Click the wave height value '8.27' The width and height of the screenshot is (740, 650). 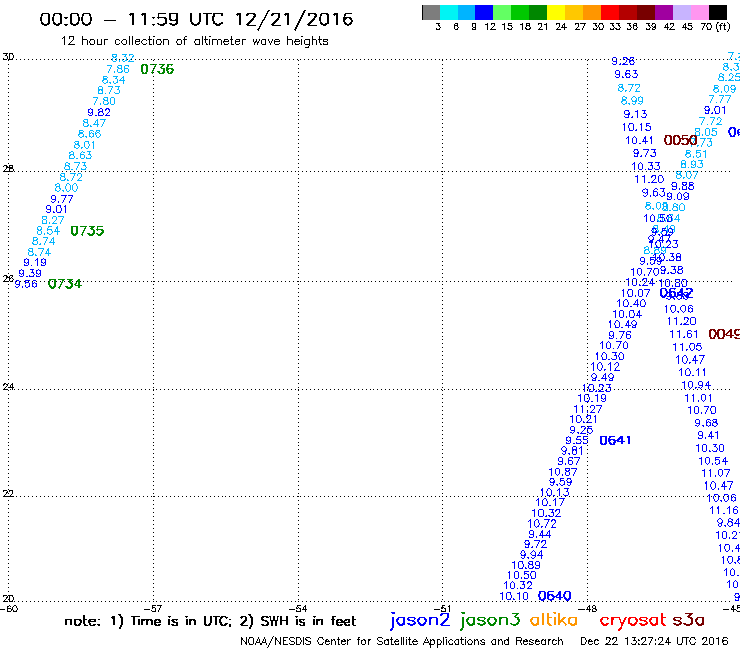pos(52,220)
